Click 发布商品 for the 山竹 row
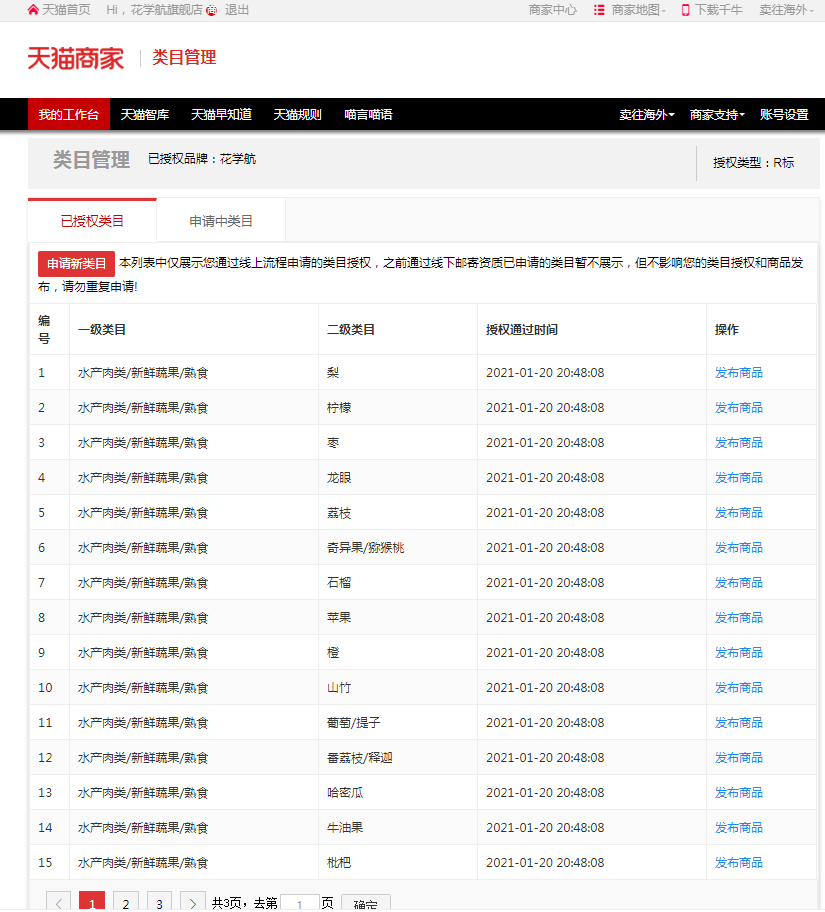This screenshot has height=912, width=825. (738, 687)
